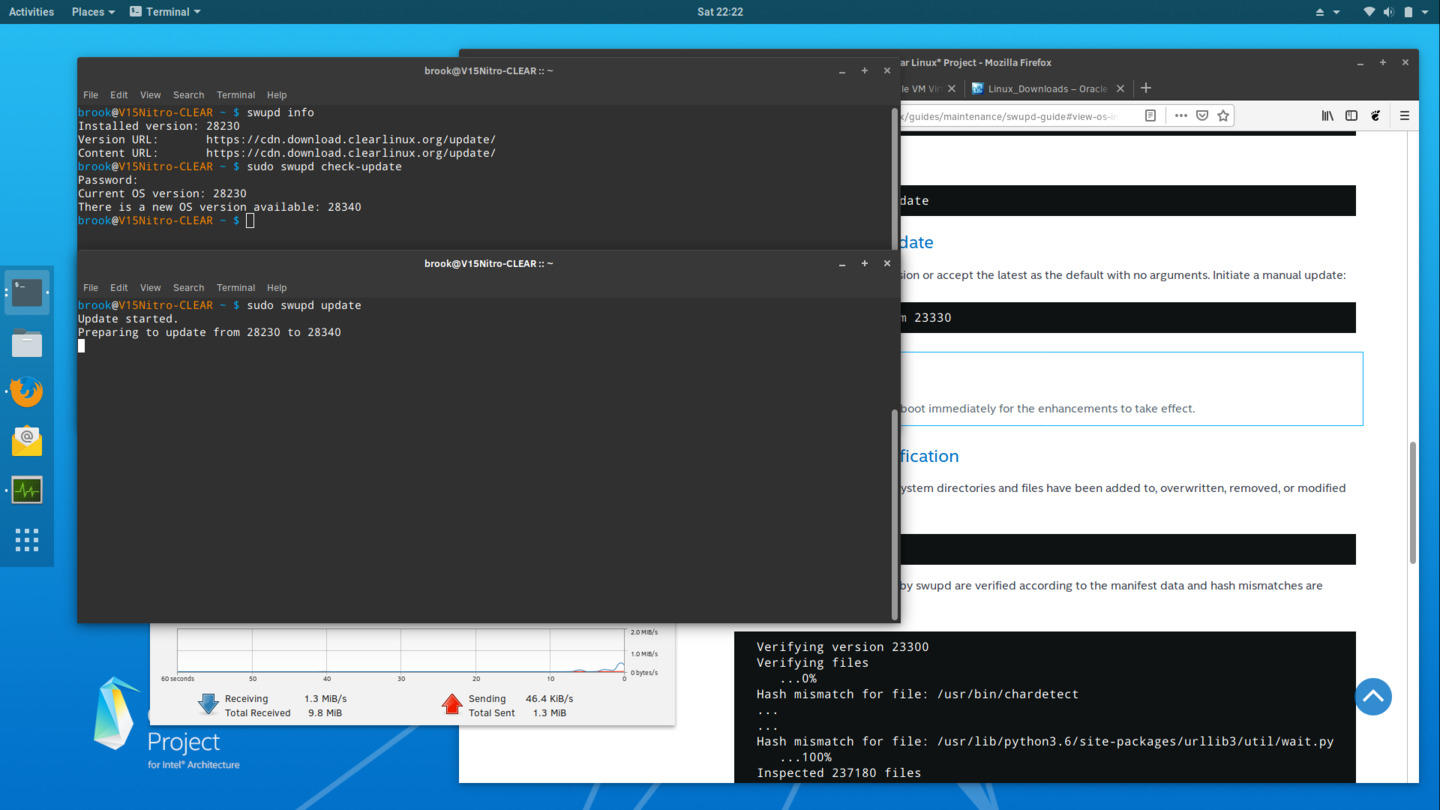Open Help menu in upper terminal

point(277,95)
